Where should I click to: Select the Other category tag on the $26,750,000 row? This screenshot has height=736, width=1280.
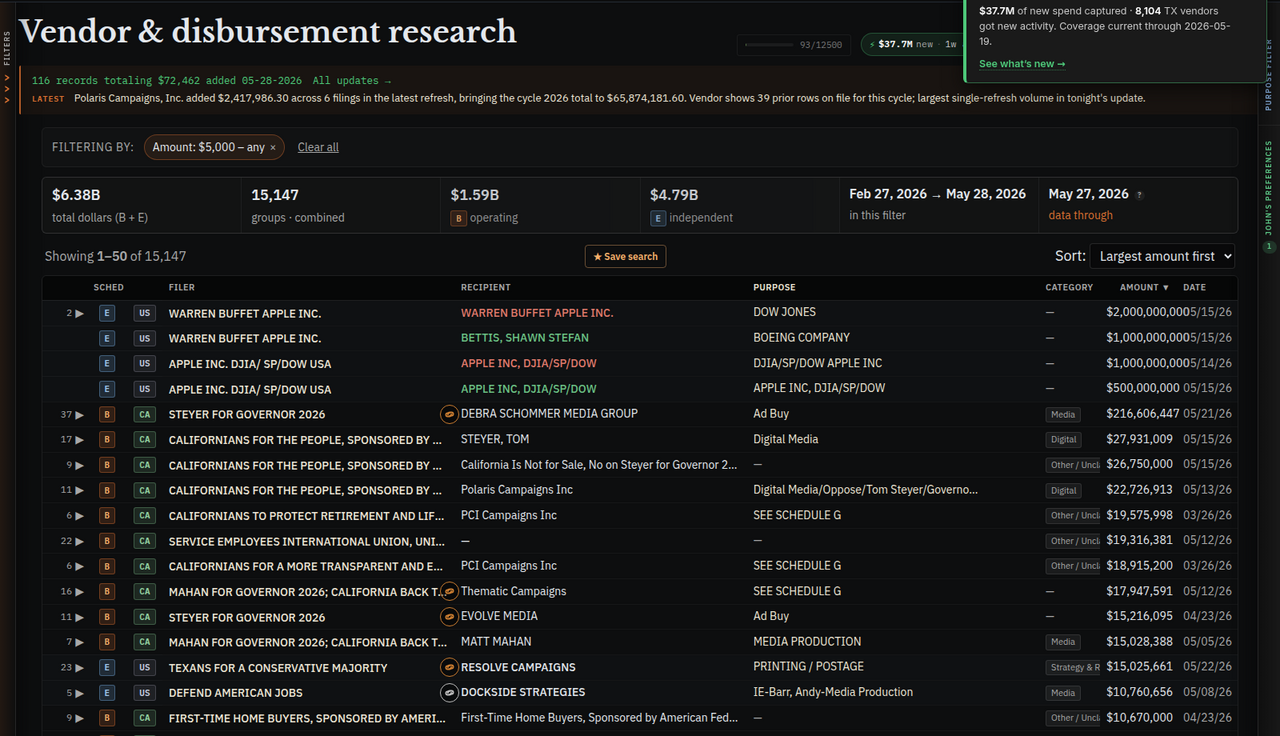tap(1073, 465)
